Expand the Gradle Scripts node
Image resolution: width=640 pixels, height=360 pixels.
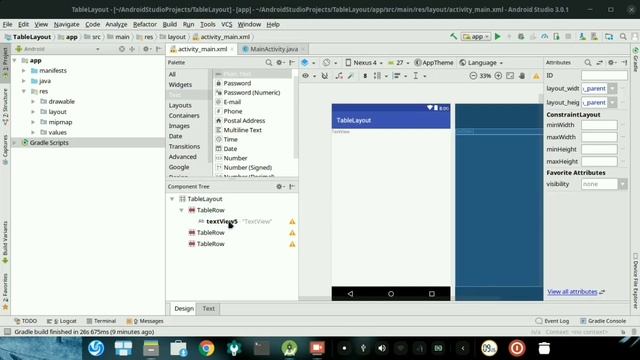coord(14,143)
